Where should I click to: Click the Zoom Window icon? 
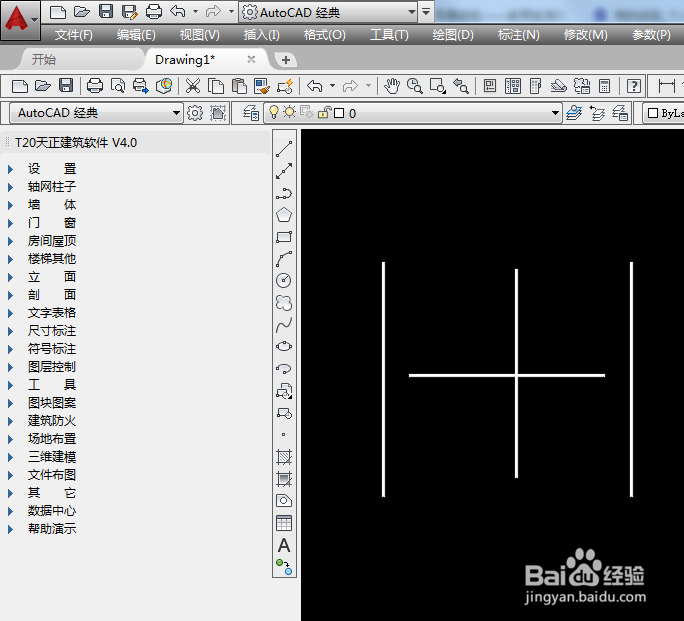(x=438, y=86)
